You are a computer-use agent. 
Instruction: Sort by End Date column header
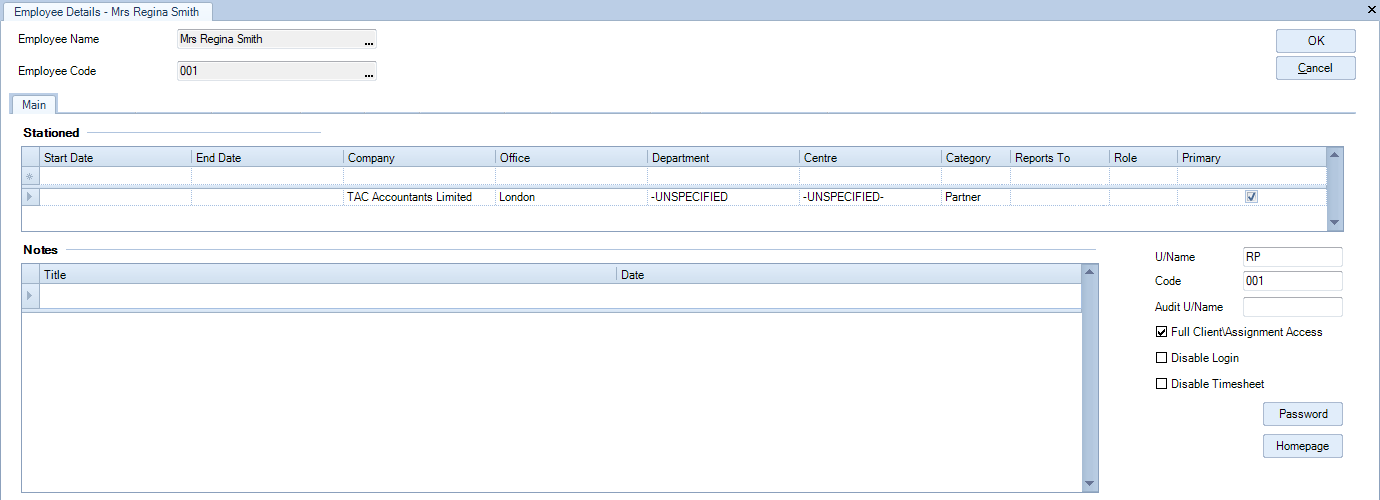click(x=267, y=158)
